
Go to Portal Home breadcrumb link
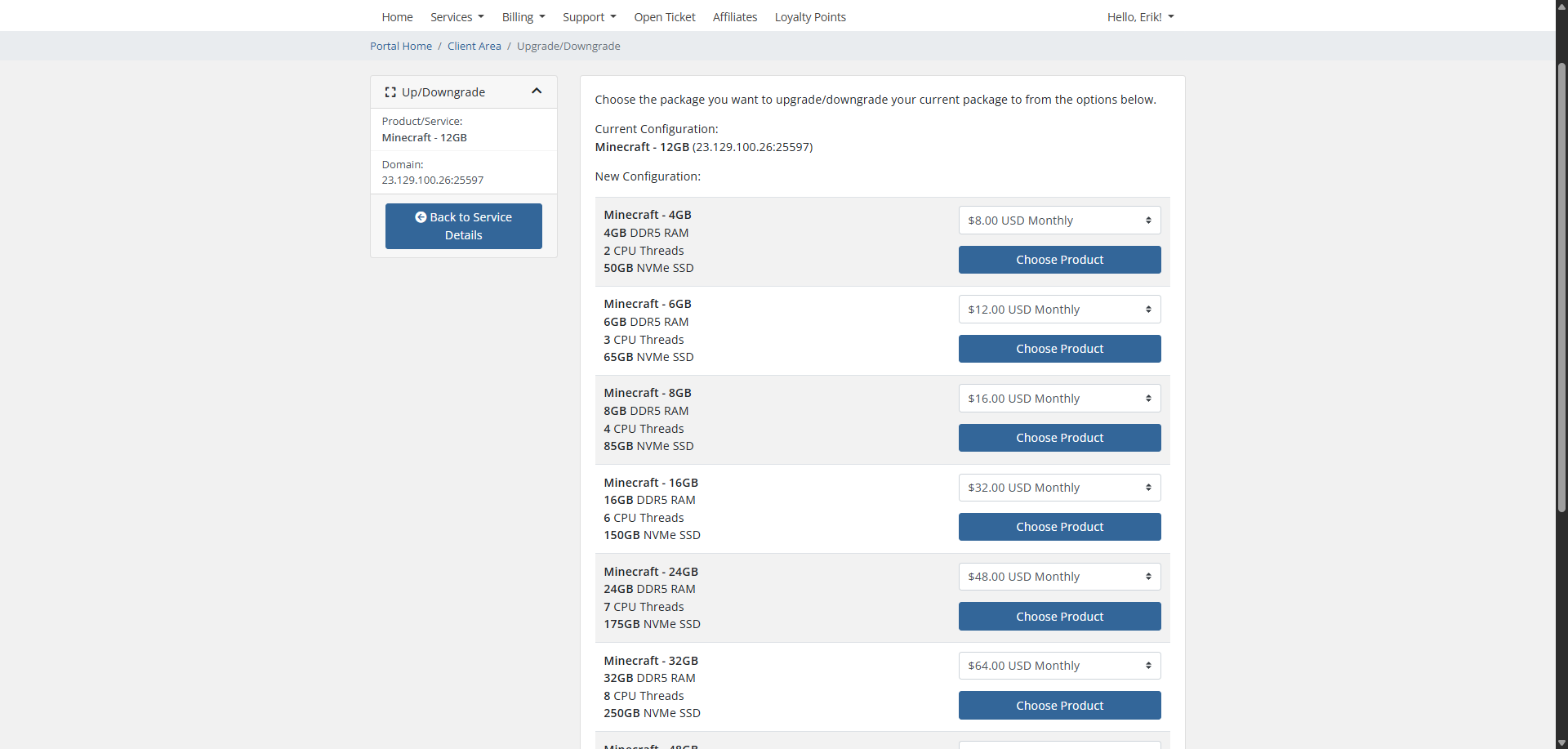coord(401,47)
